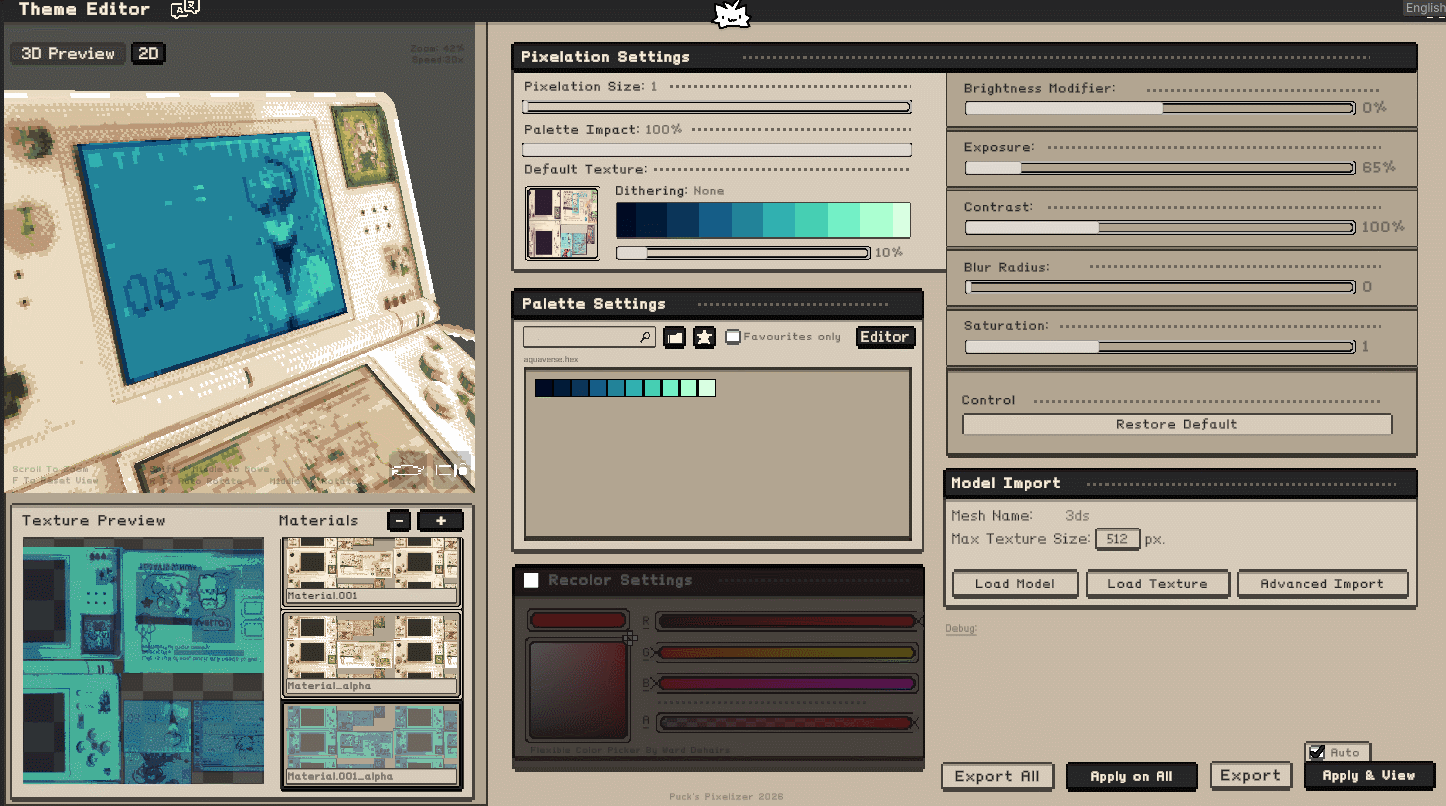The height and width of the screenshot is (806, 1446).
Task: Click the star favourites icon
Action: pyautogui.click(x=704, y=337)
